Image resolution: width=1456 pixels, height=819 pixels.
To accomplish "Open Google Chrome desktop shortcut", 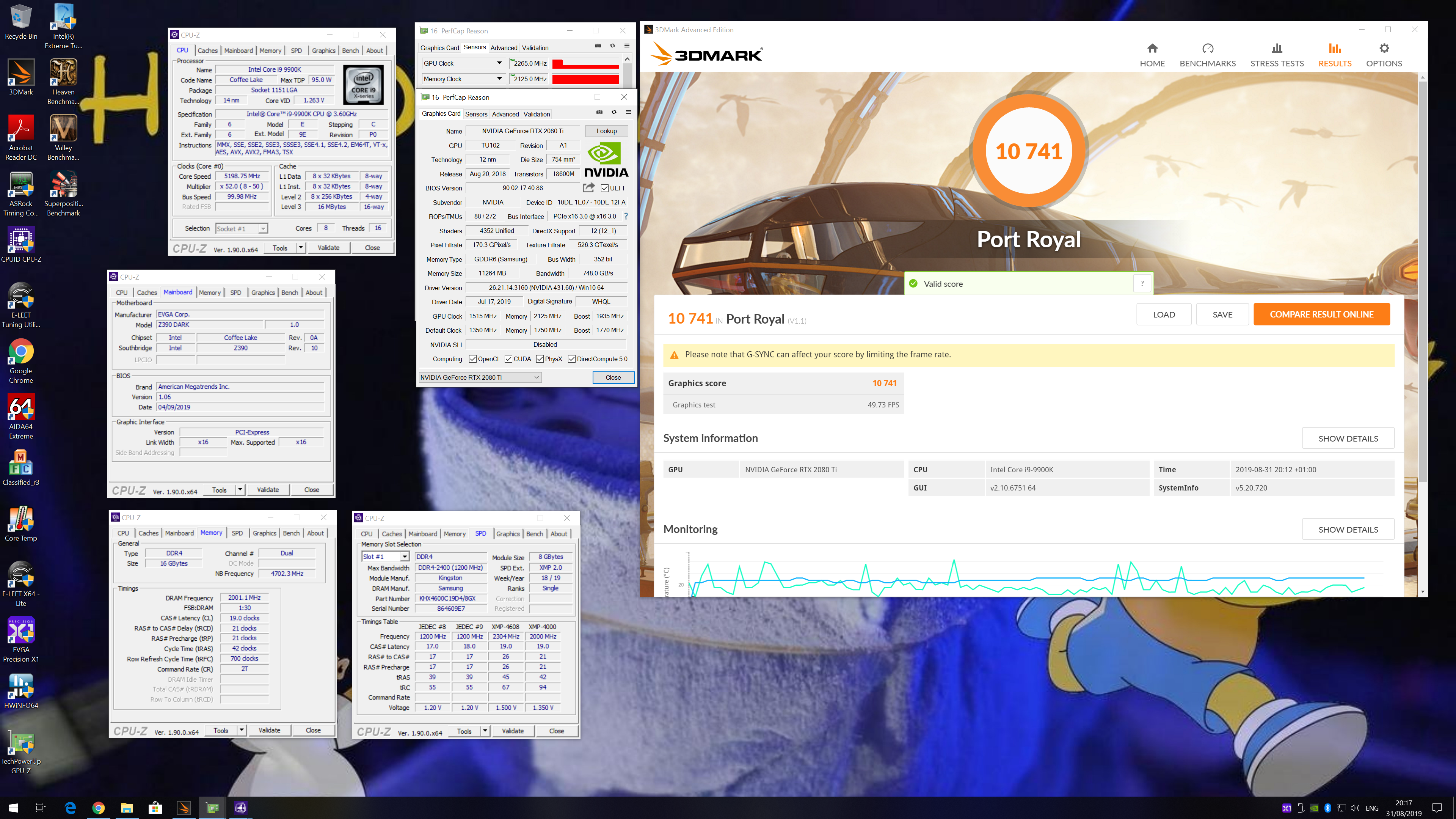I will (x=21, y=361).
